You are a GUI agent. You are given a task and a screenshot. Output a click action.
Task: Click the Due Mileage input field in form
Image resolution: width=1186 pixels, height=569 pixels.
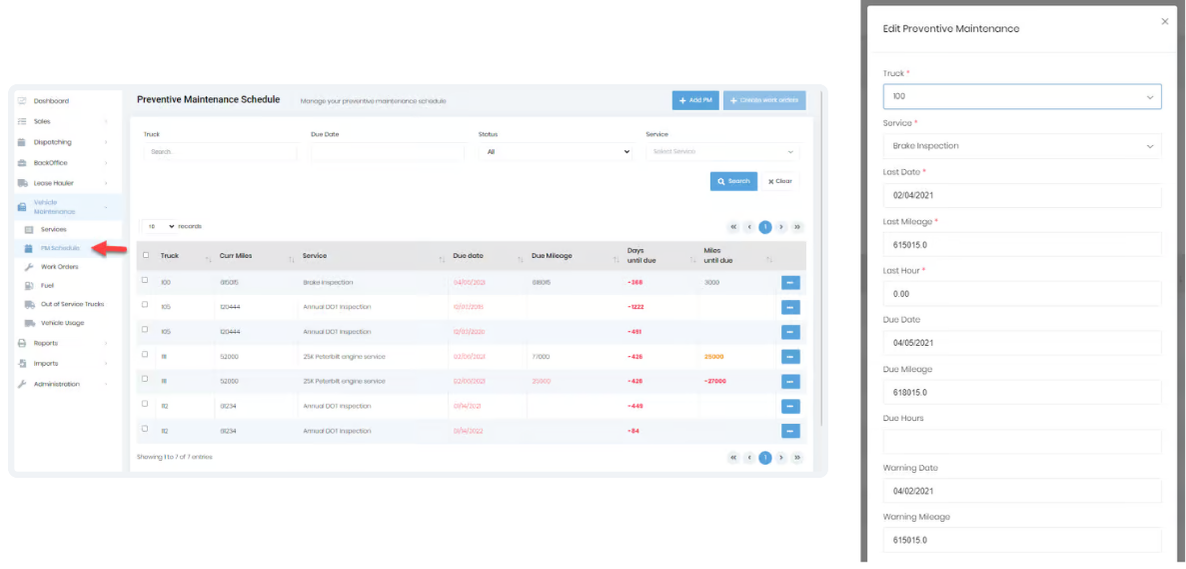(x=1021, y=393)
